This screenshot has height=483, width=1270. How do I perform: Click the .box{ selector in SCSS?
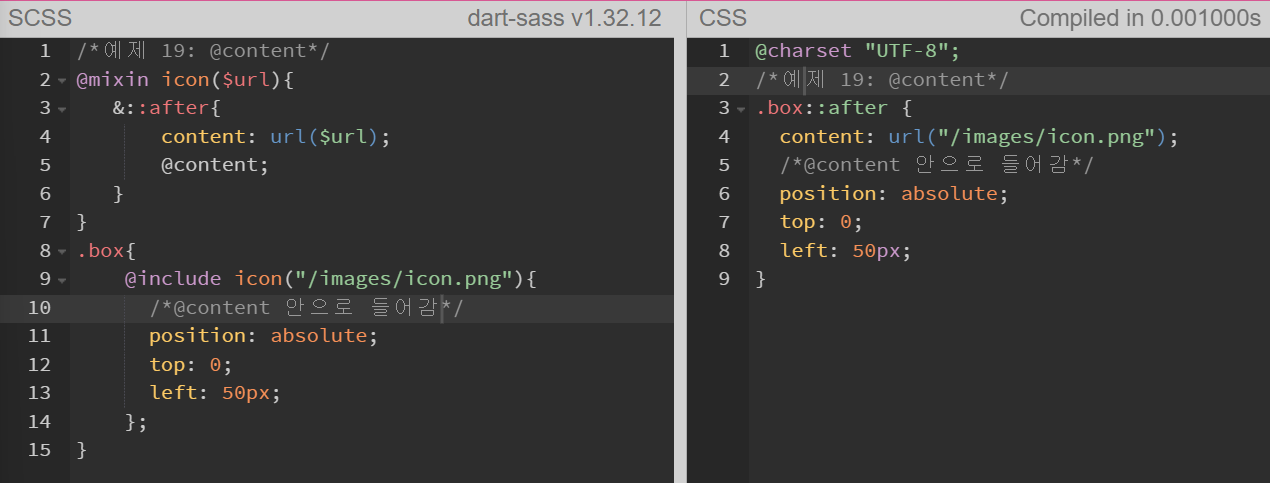click(106, 251)
